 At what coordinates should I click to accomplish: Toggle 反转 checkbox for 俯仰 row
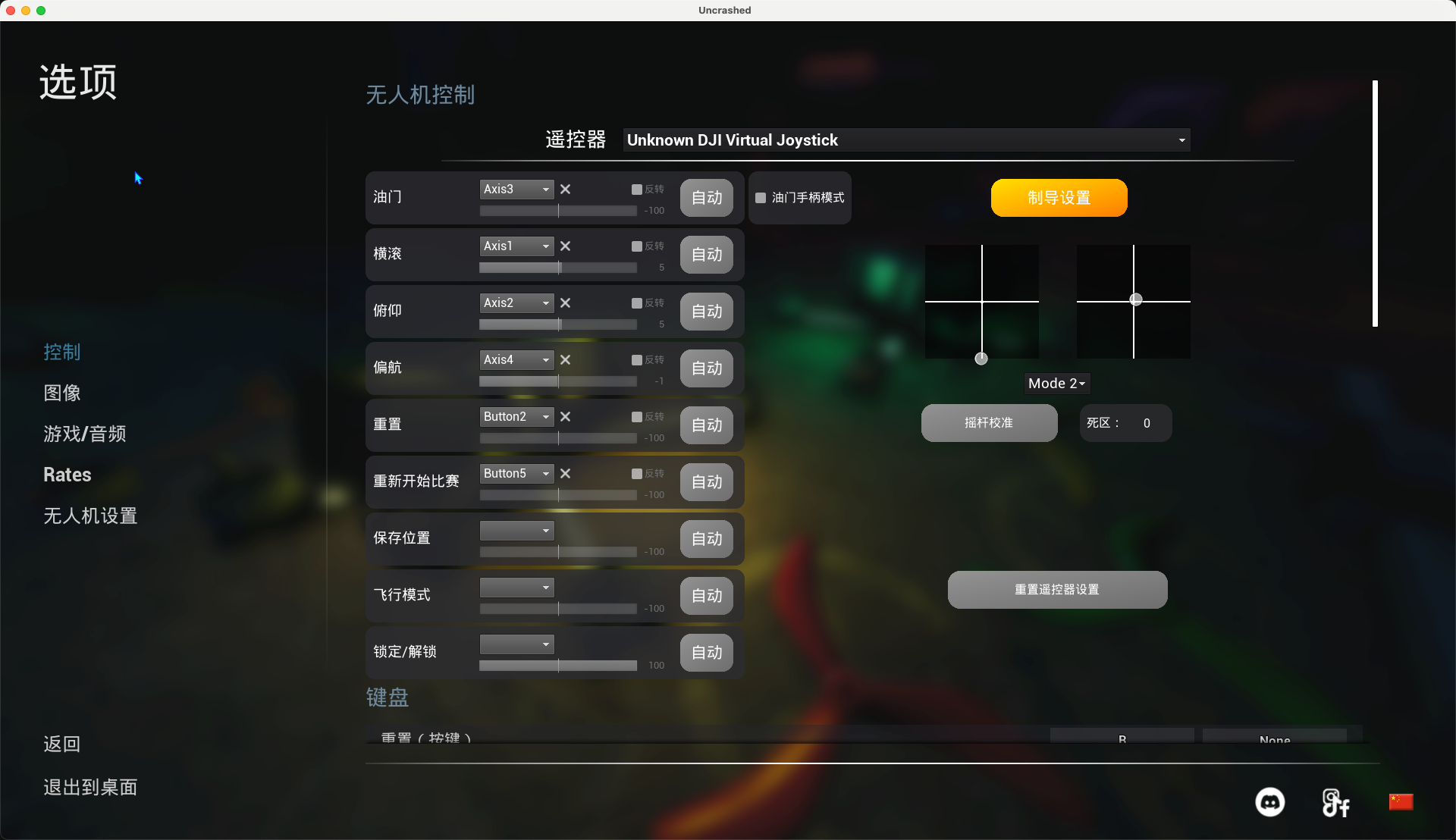click(x=637, y=303)
